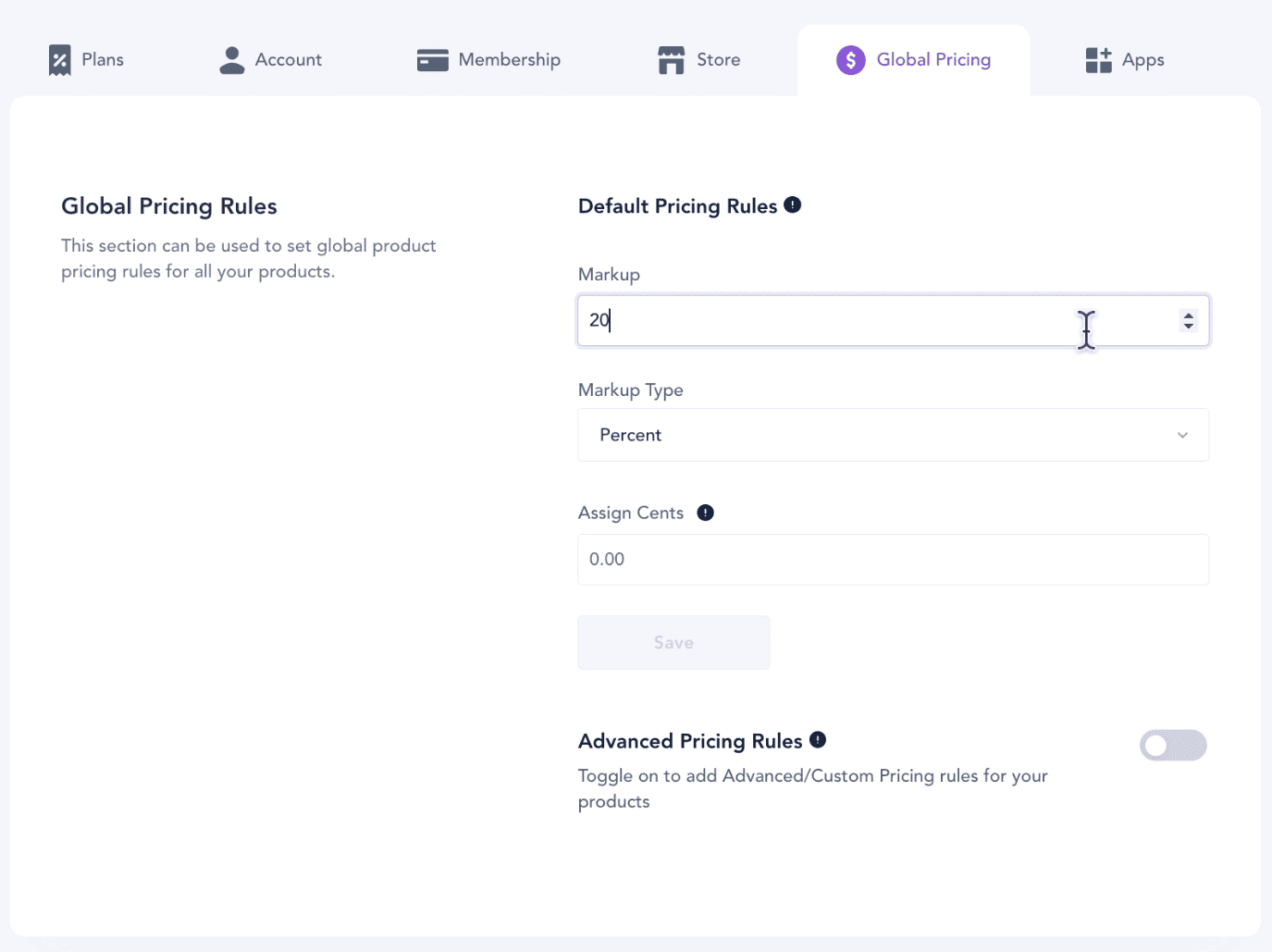The image size is (1272, 952).
Task: Open the Markup Type Percent dropdown
Action: click(x=894, y=435)
